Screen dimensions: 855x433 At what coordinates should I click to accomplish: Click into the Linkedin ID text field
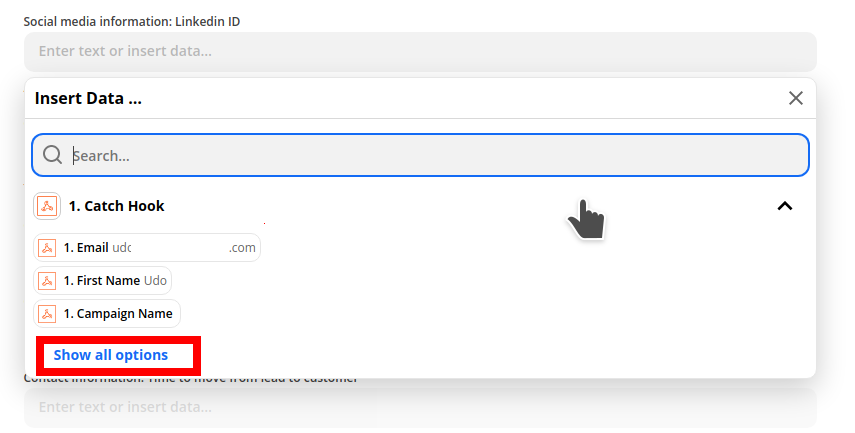420,51
